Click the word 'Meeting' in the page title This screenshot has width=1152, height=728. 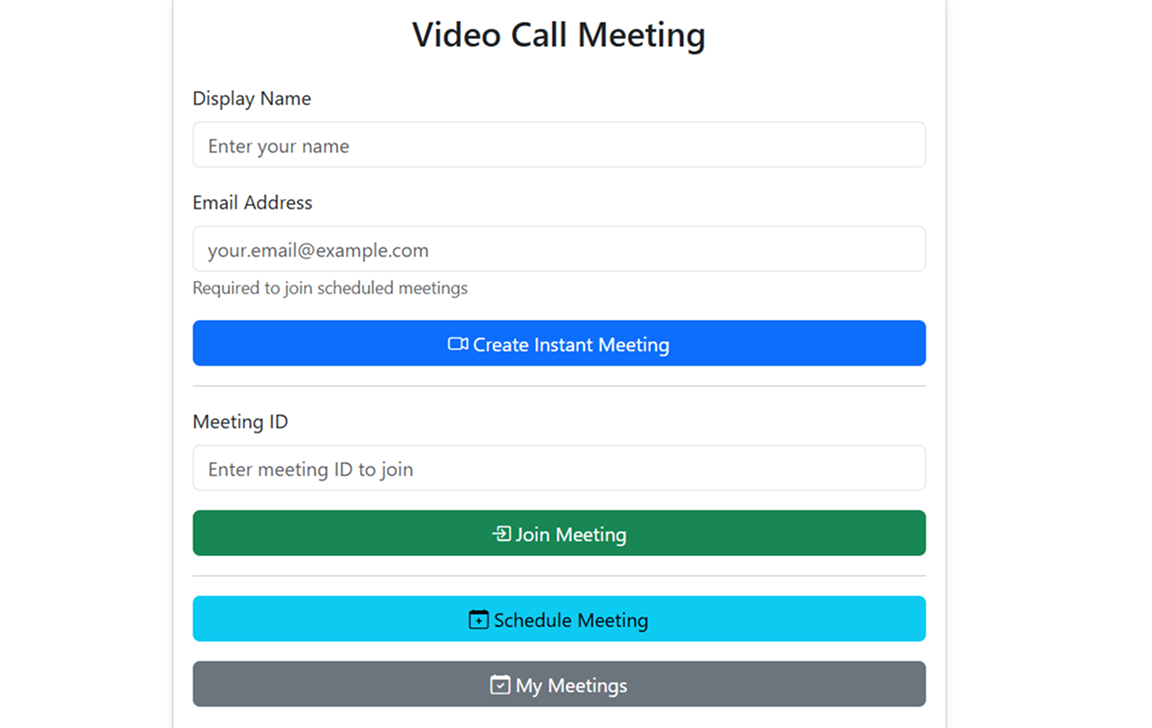tap(641, 35)
